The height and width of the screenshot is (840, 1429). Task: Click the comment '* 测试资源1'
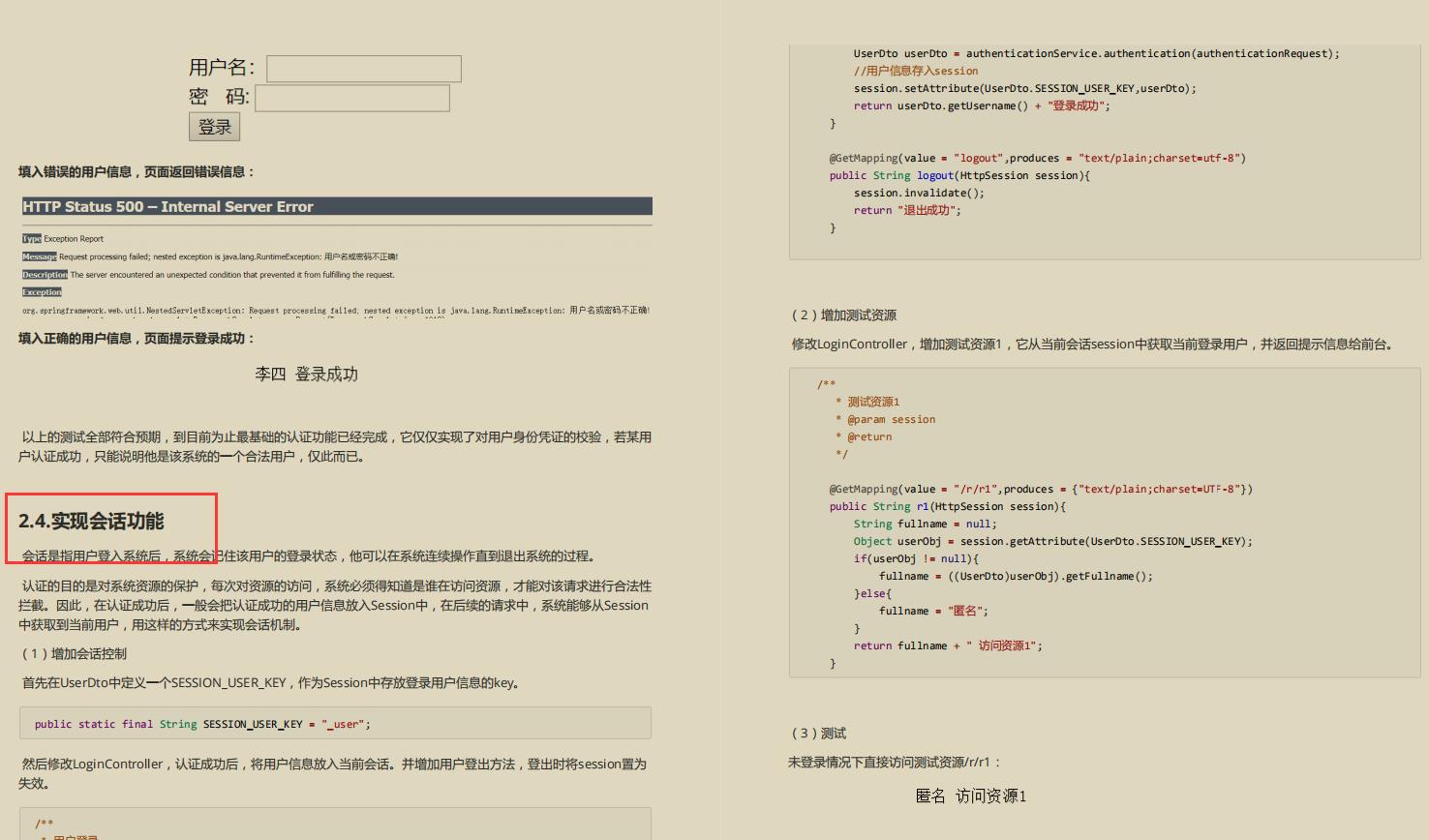(x=867, y=402)
